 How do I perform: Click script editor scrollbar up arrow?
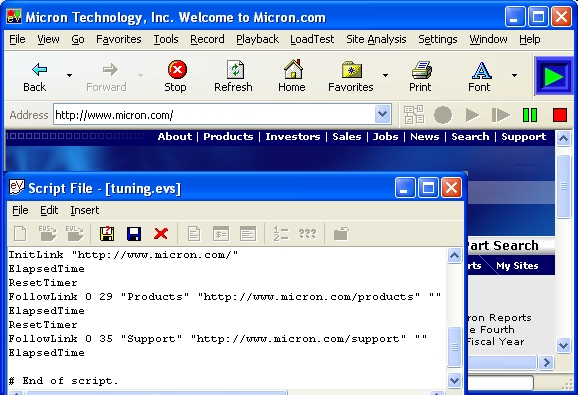454,255
